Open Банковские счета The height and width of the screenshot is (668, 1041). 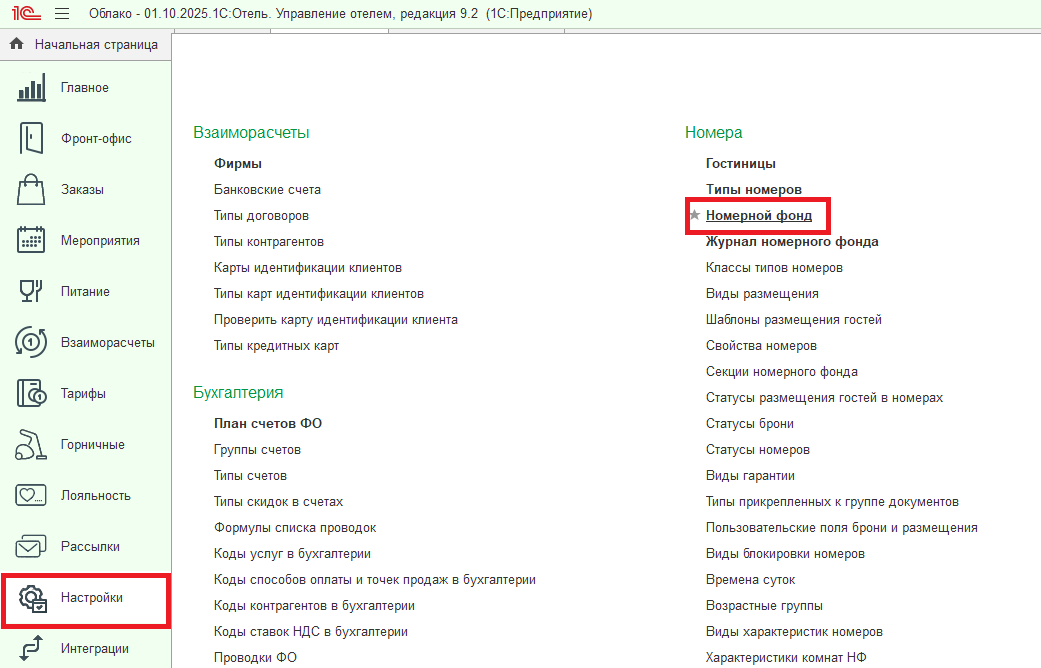click(267, 189)
